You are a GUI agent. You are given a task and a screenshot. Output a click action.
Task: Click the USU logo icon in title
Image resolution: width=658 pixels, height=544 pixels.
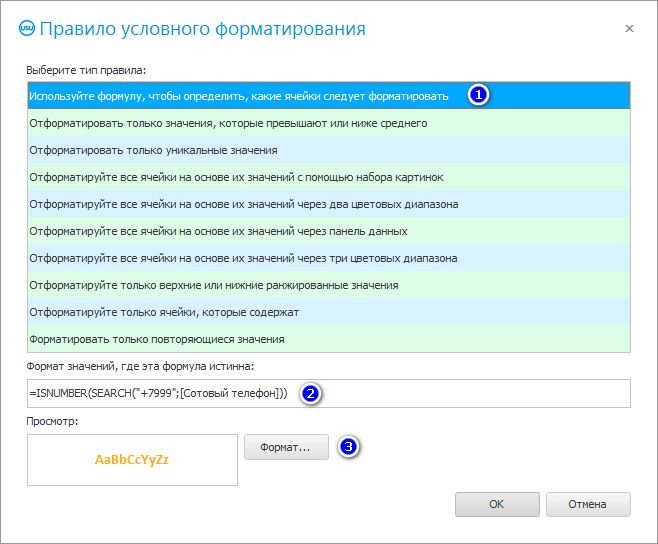(x=27, y=29)
